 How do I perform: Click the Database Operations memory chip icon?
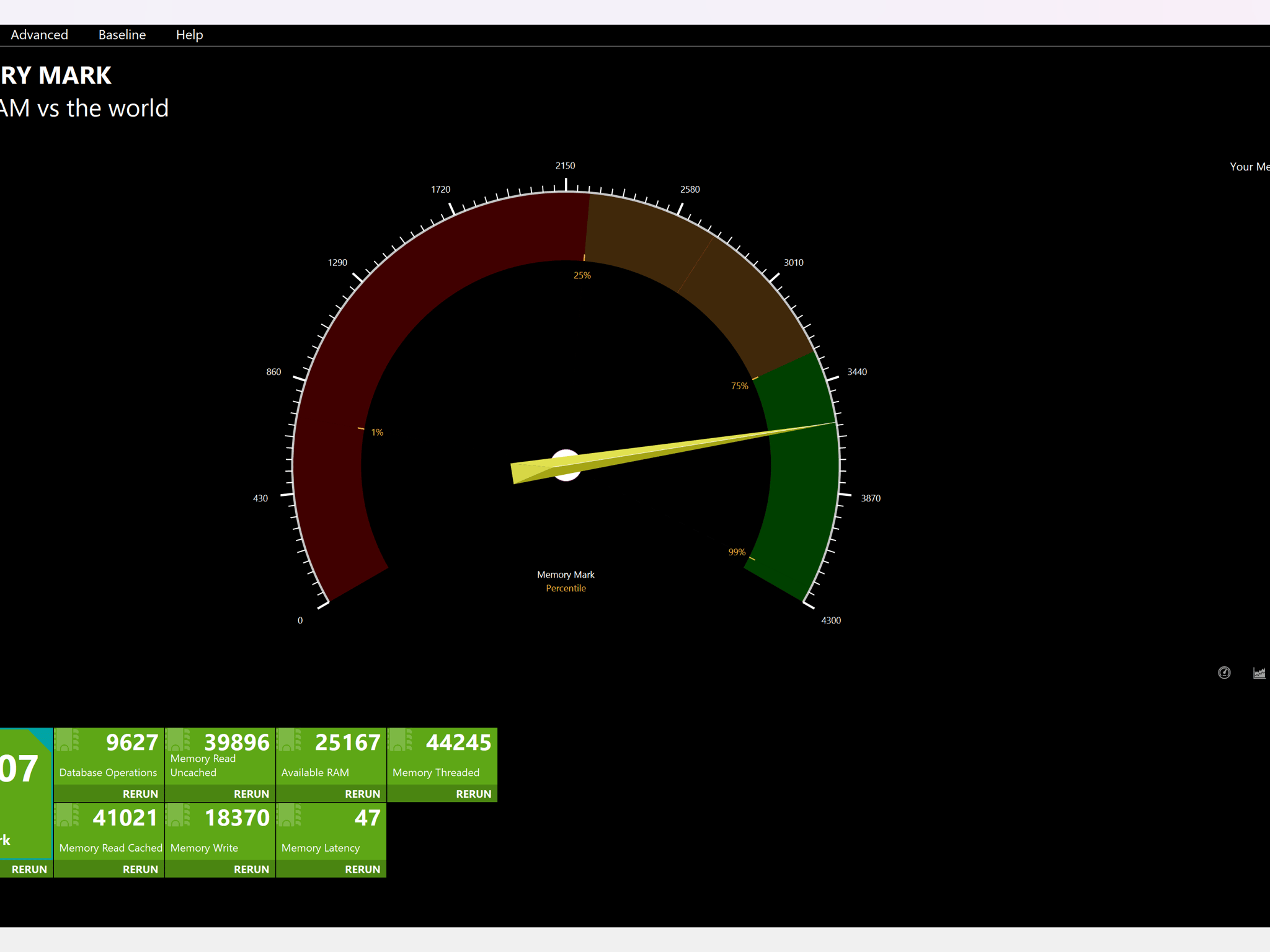coord(68,740)
